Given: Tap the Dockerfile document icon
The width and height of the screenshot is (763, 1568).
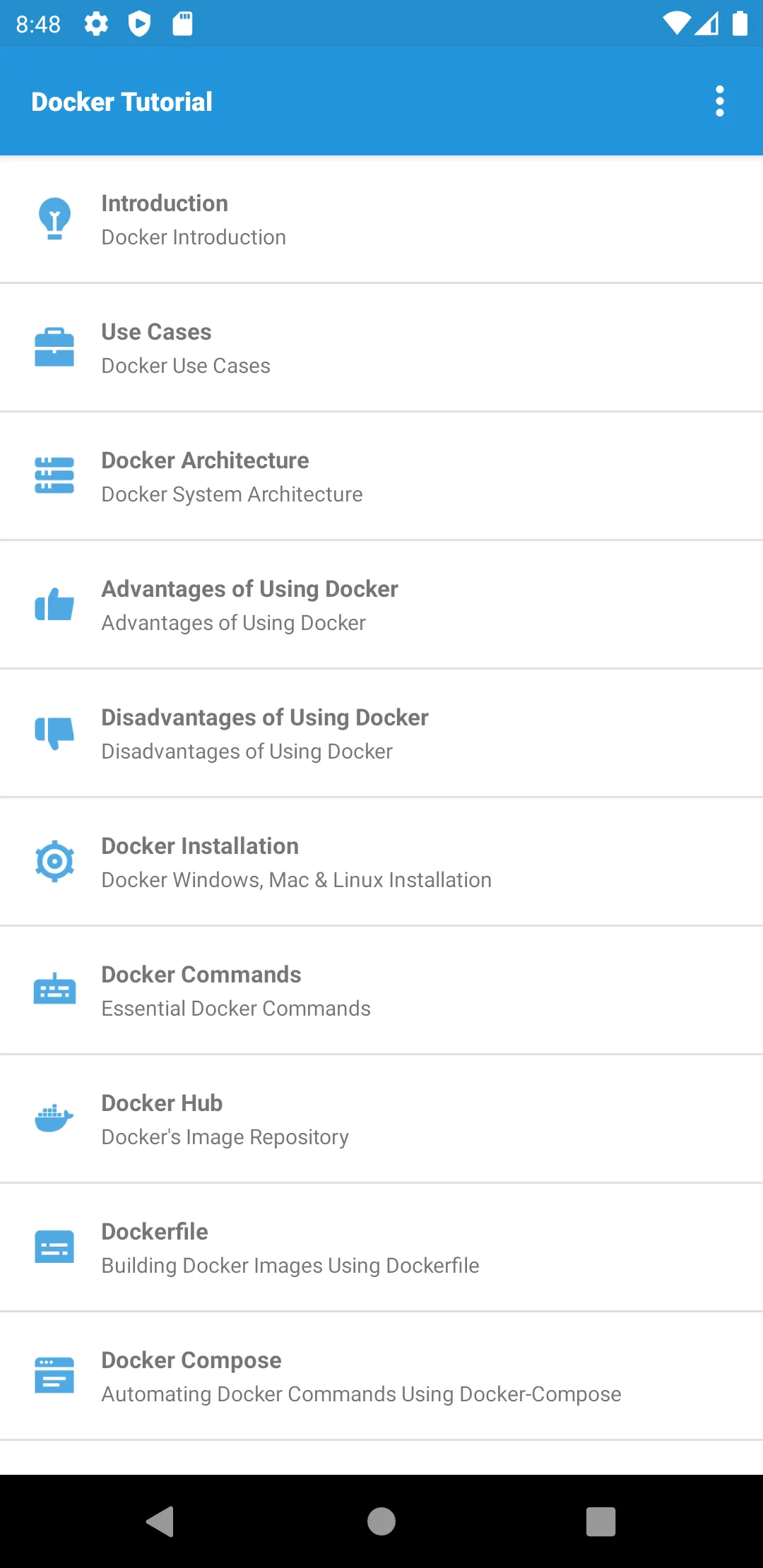Looking at the screenshot, I should pyautogui.click(x=54, y=1247).
